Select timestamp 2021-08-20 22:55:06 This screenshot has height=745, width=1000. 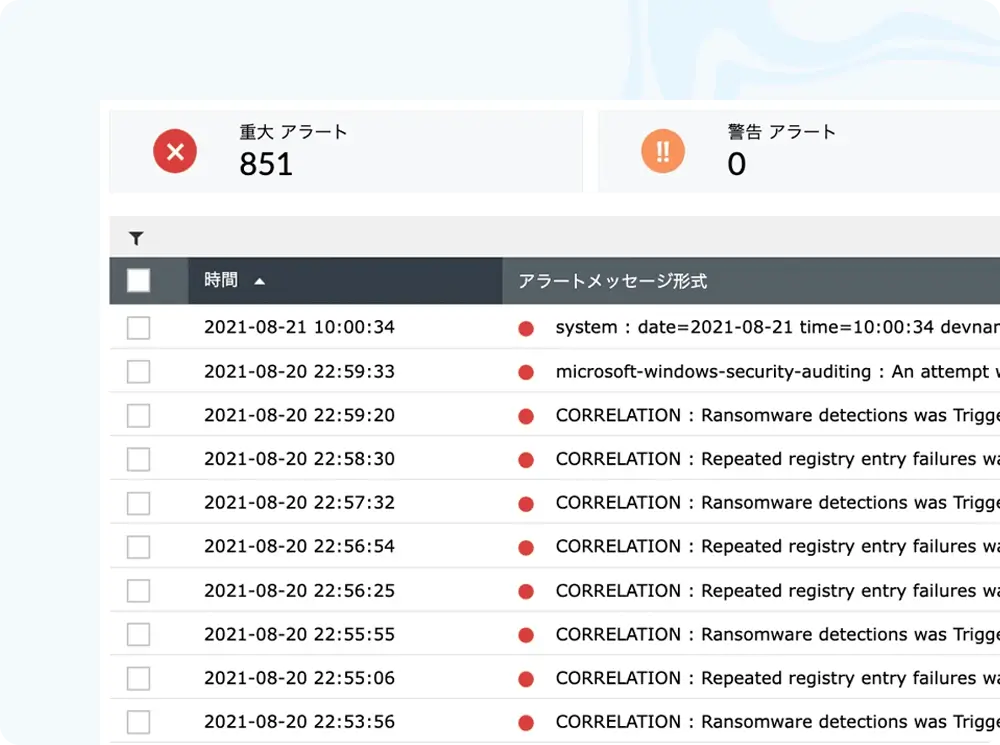(299, 678)
